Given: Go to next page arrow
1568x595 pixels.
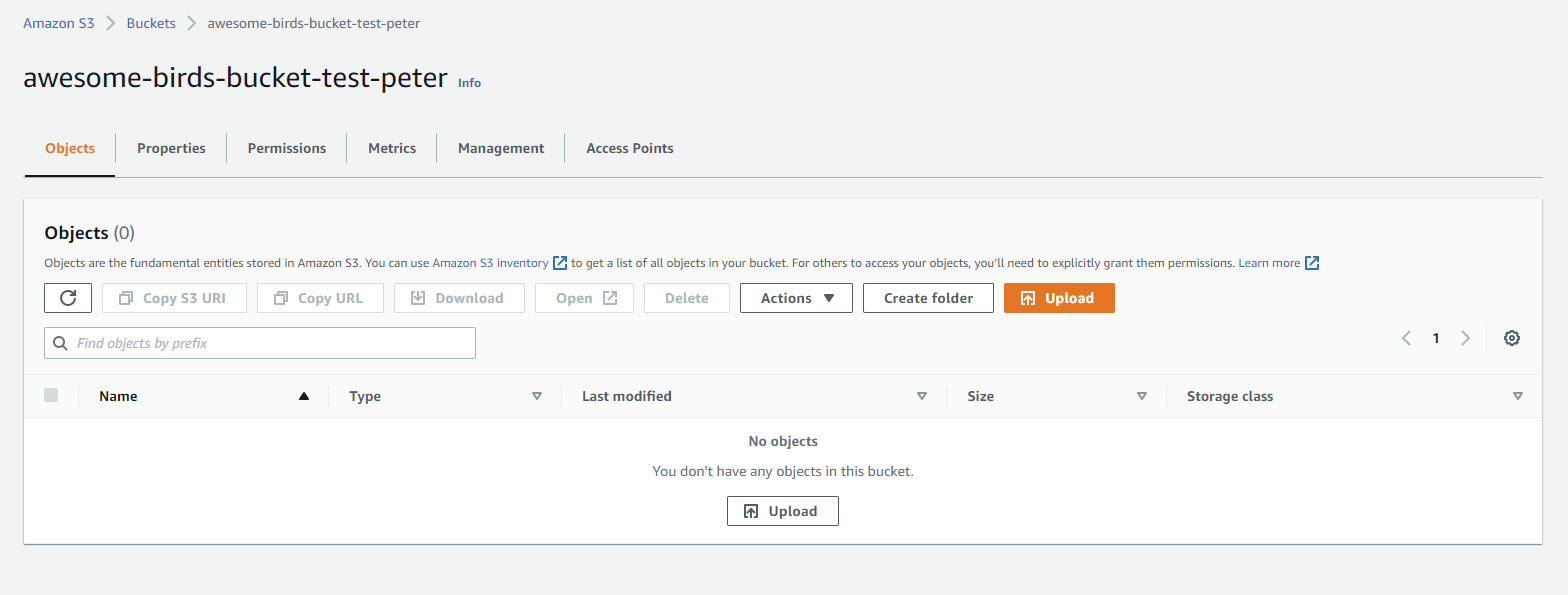Looking at the screenshot, I should (1466, 338).
